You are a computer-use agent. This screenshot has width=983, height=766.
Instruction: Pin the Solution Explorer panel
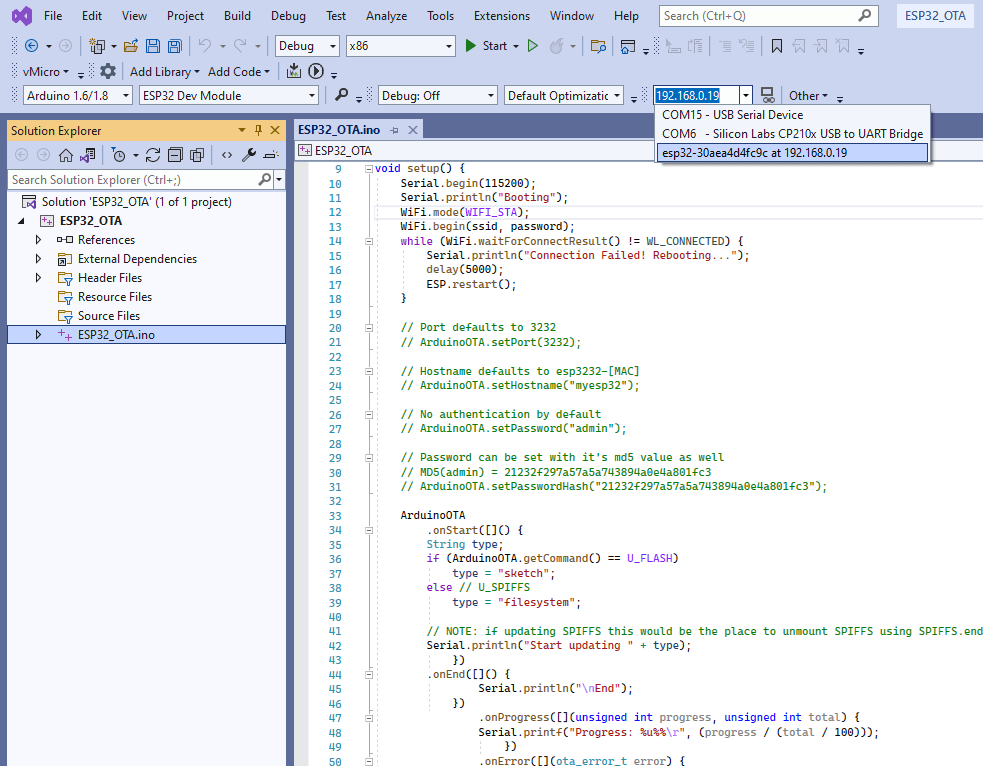click(x=258, y=130)
